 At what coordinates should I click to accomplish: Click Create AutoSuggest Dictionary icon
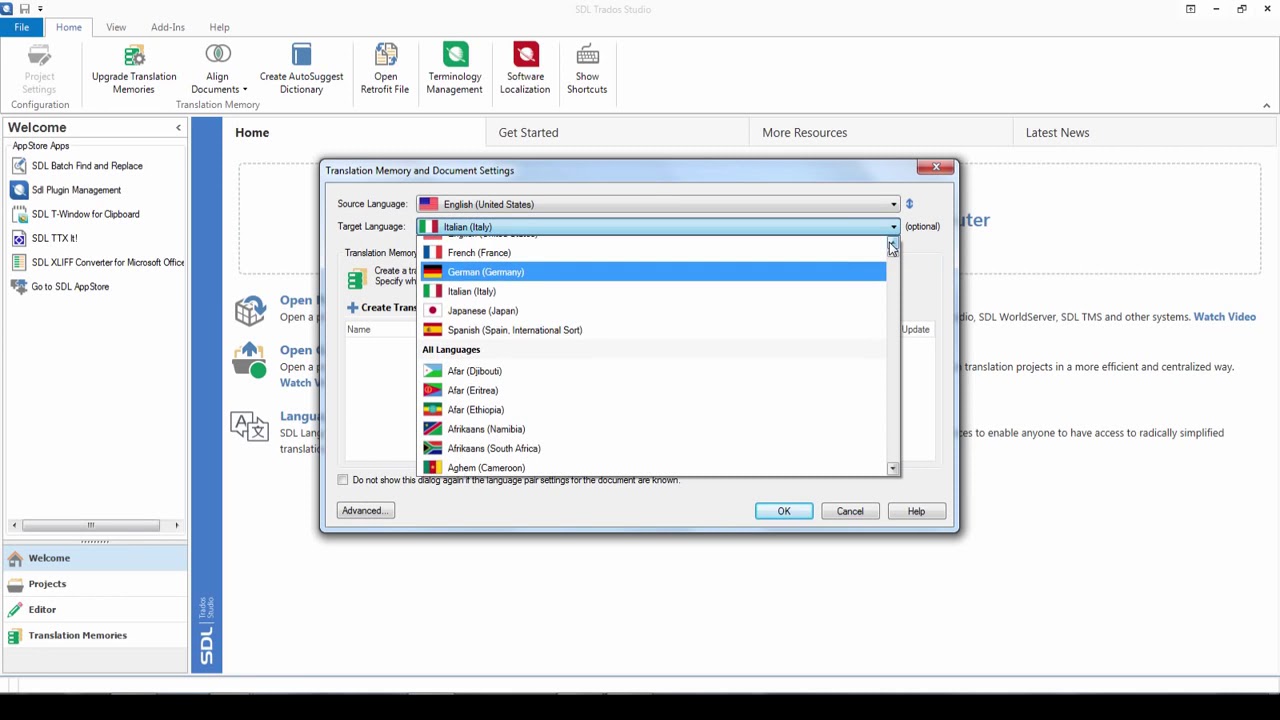(x=301, y=55)
